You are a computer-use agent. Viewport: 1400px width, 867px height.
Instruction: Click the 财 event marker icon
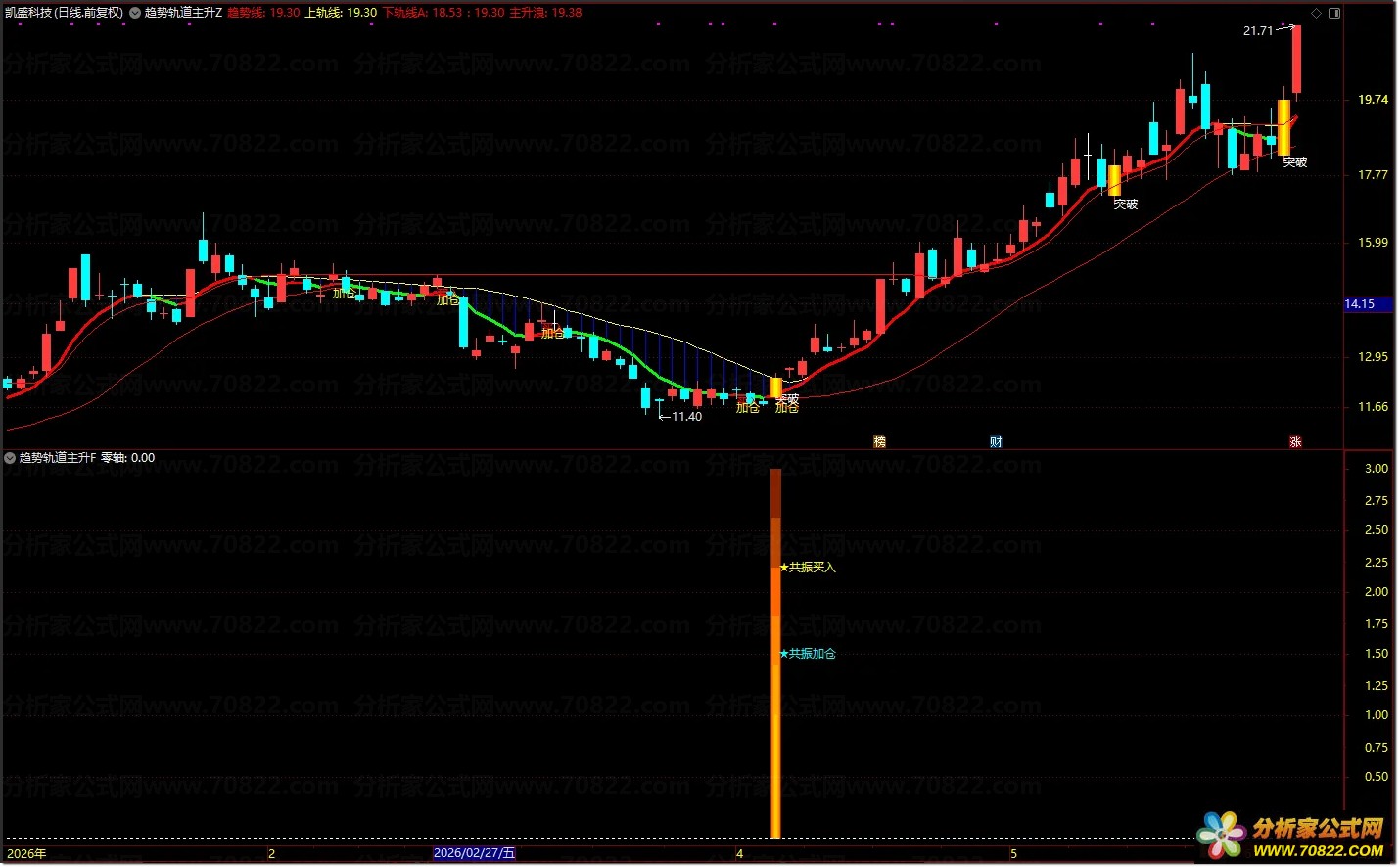click(x=995, y=442)
